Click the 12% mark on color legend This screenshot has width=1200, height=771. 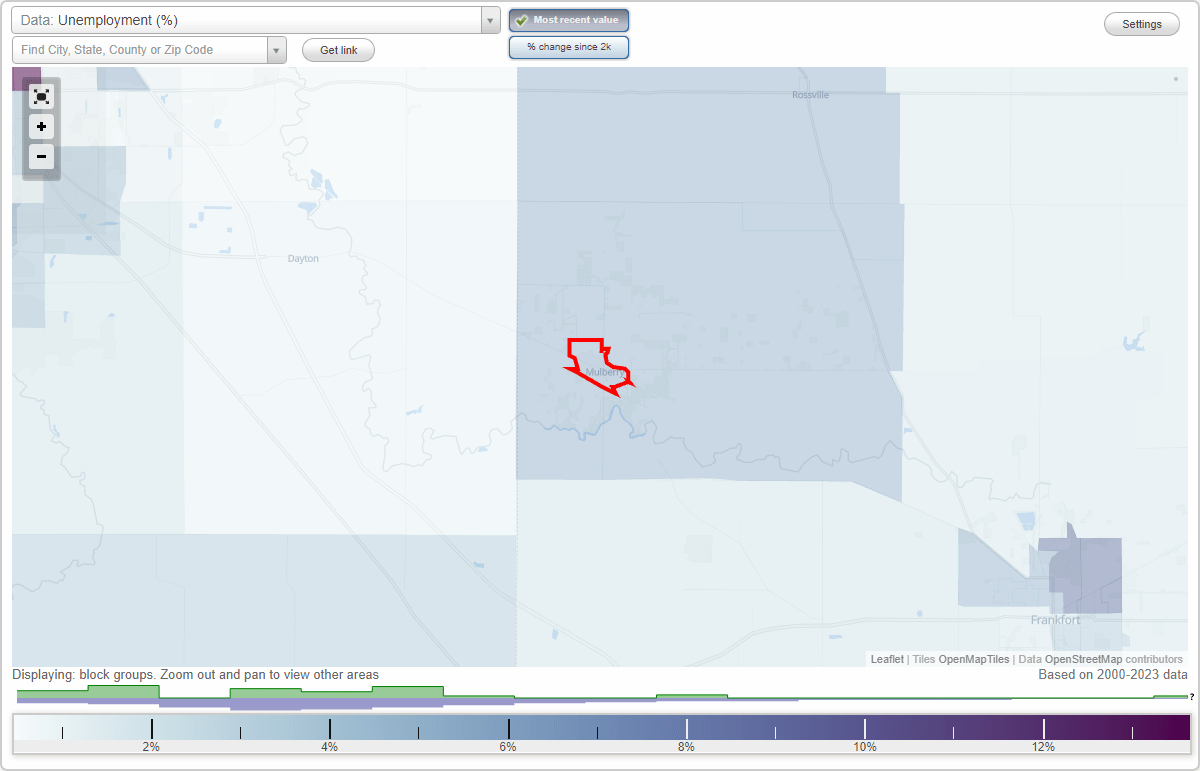point(1044,728)
